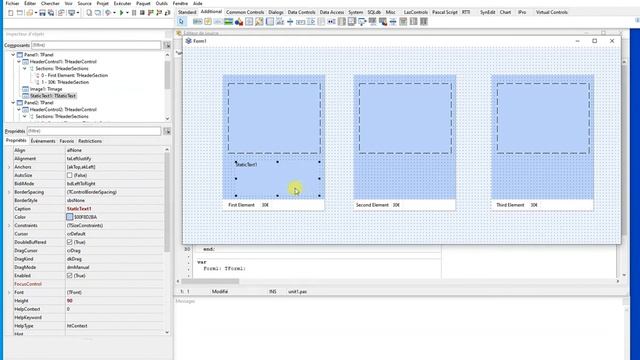Pause the running program
The height and width of the screenshot is (360, 640).
pyautogui.click(x=134, y=13)
